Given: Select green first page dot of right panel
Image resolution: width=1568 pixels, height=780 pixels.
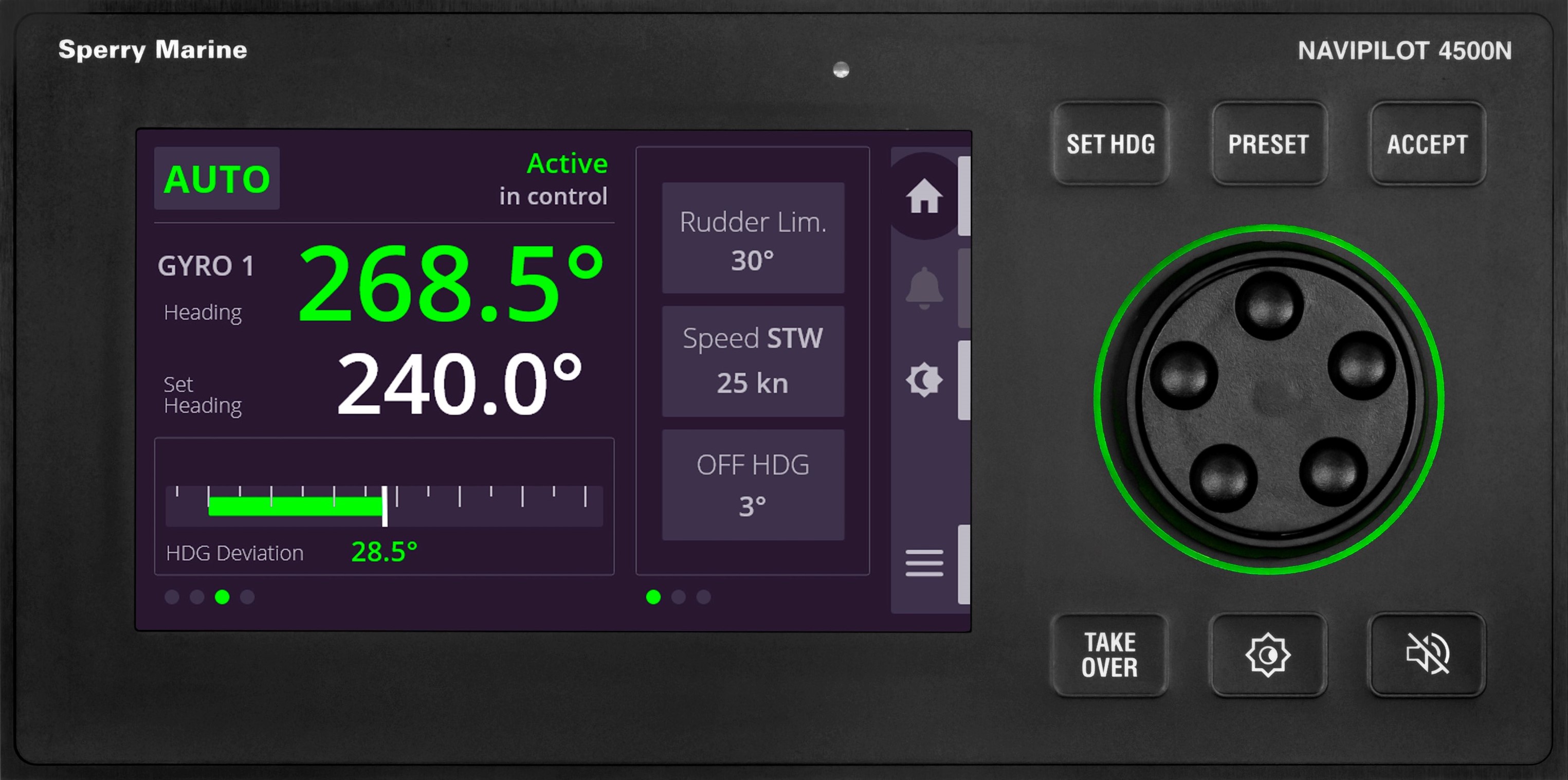Looking at the screenshot, I should click(x=653, y=597).
